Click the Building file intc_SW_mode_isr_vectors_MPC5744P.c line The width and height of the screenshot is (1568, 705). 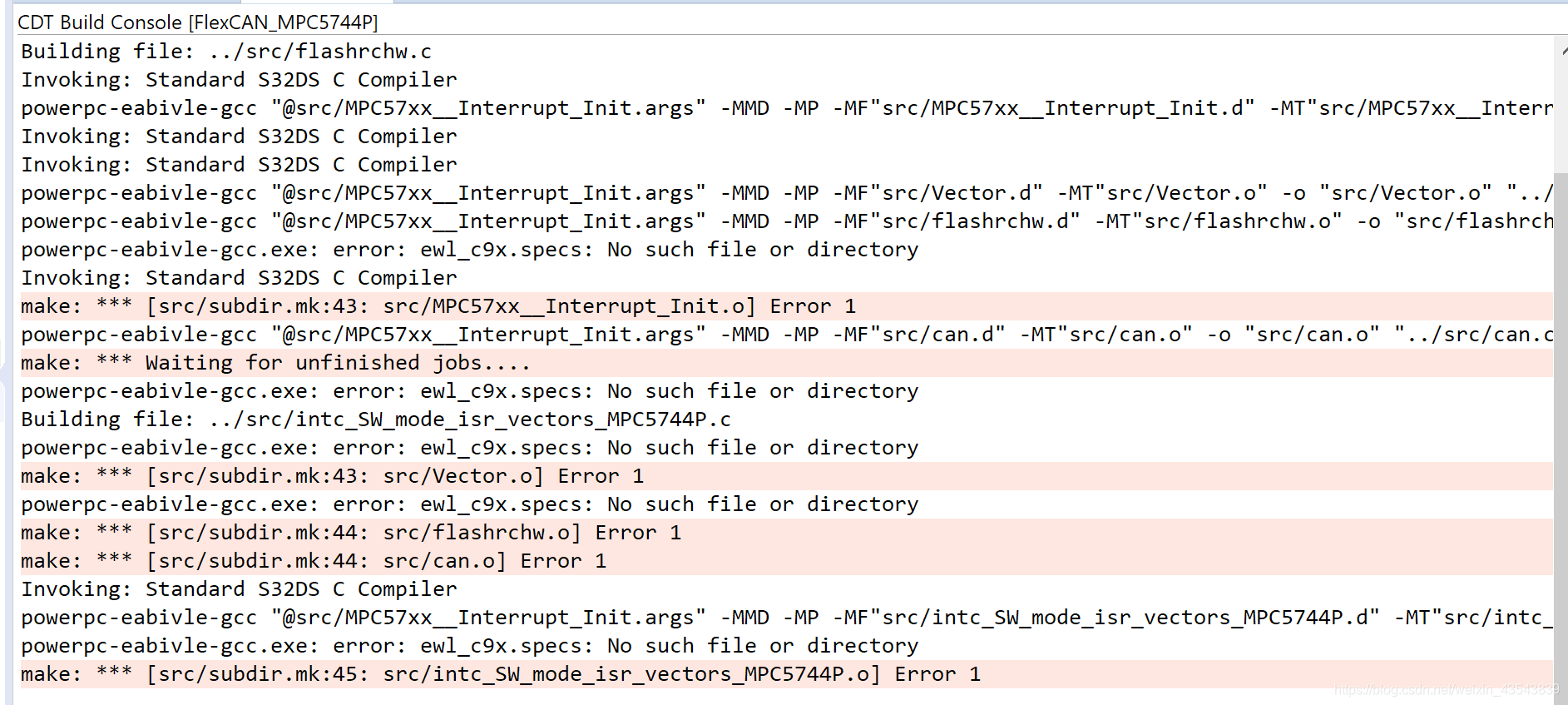coord(374,419)
